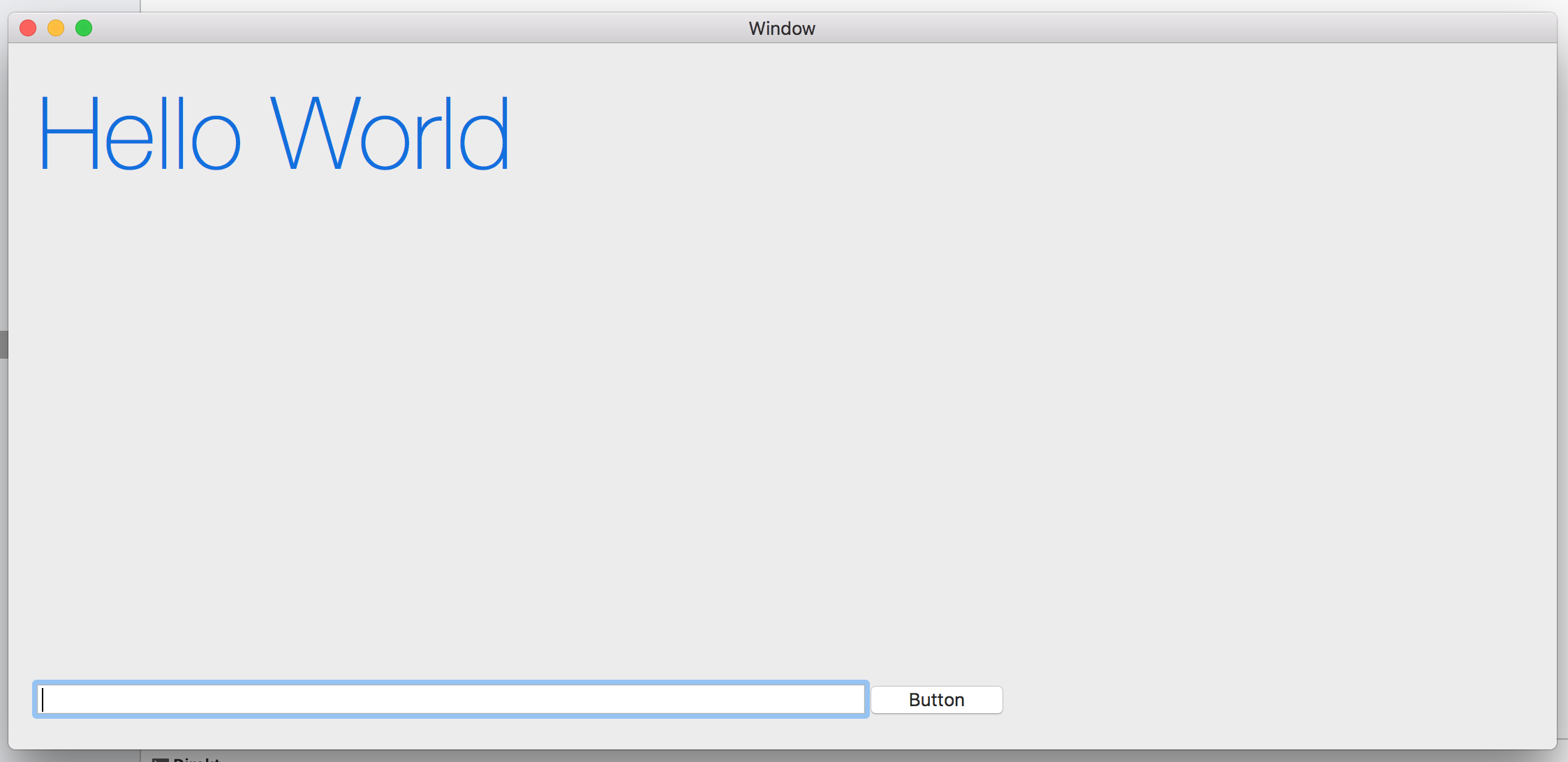
Task: Click the word World in label
Action: point(390,133)
